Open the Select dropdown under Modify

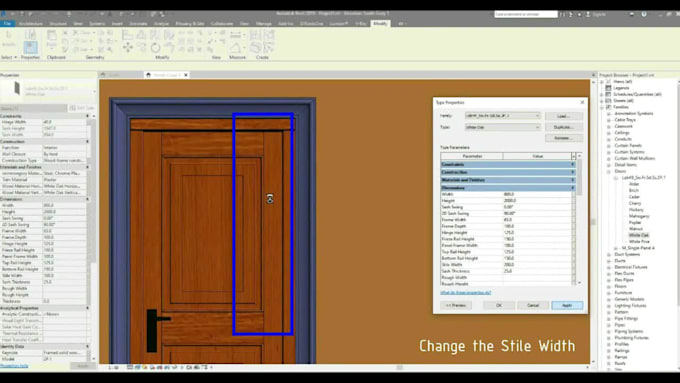click(9, 57)
